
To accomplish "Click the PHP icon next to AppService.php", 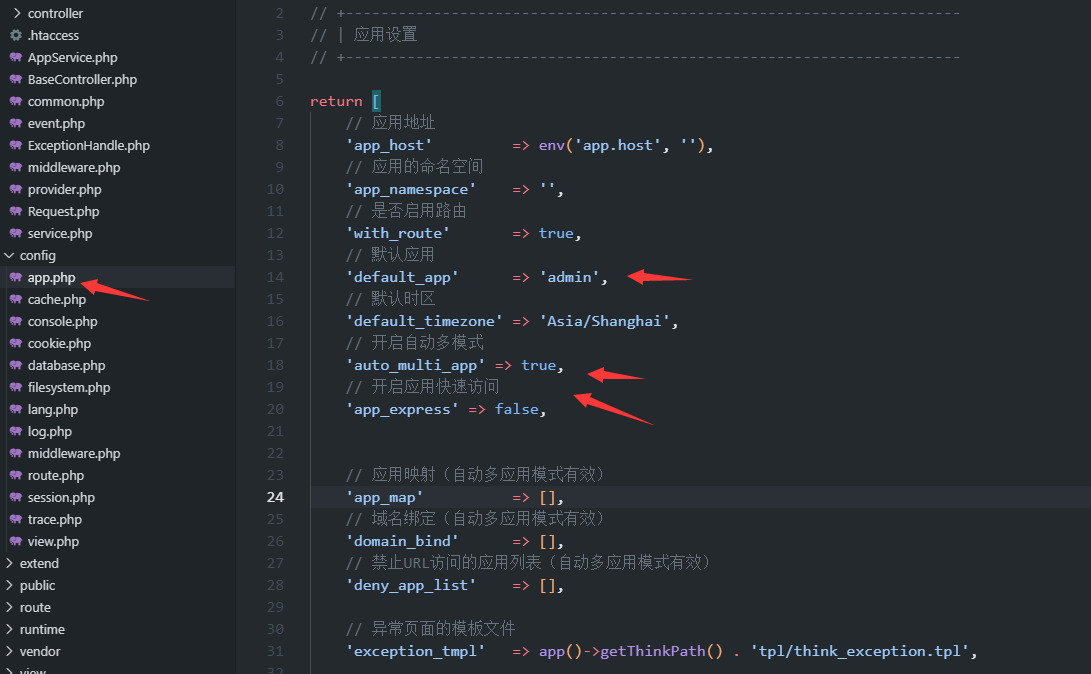I will (16, 58).
